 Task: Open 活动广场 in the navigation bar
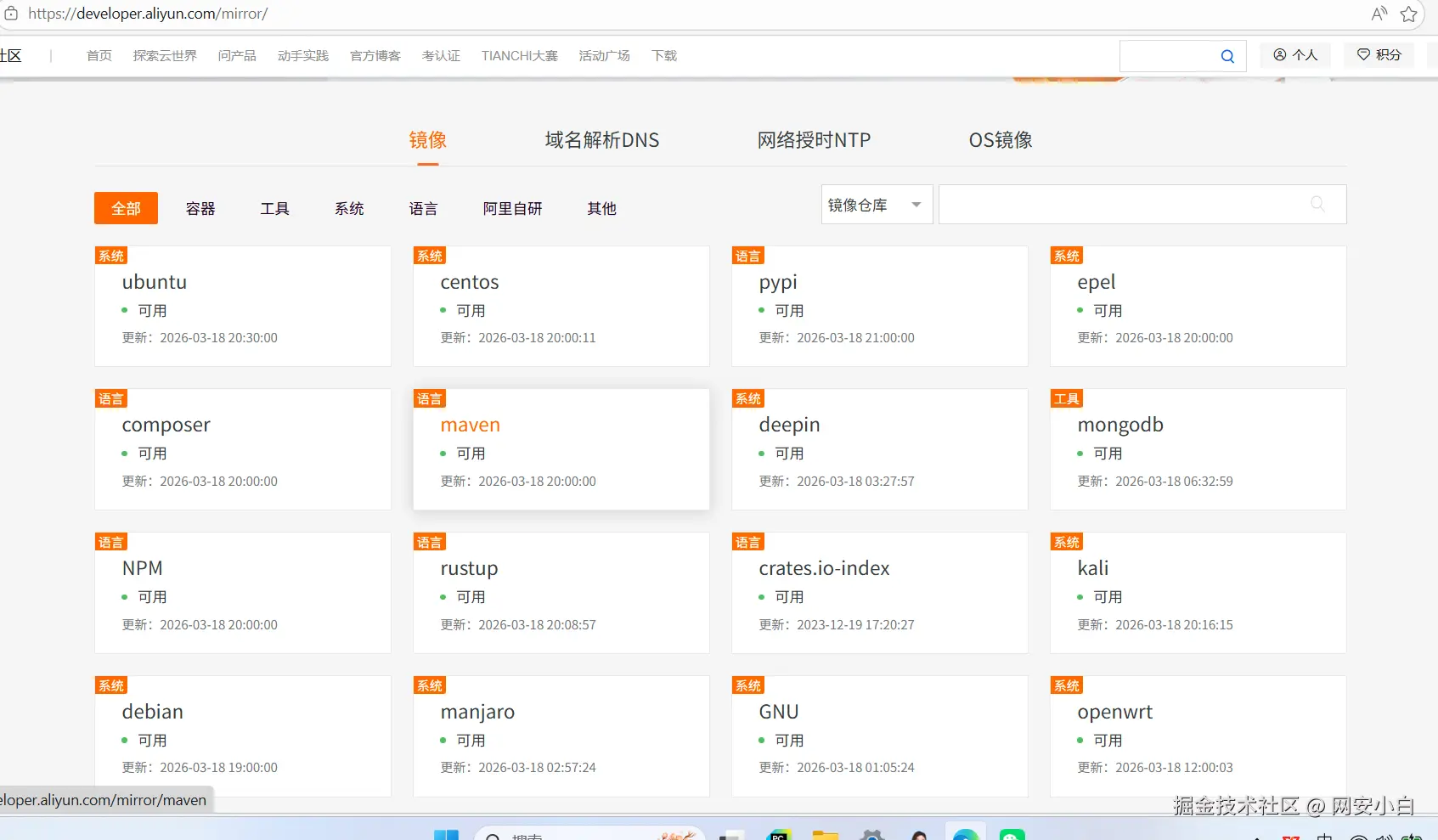point(605,56)
